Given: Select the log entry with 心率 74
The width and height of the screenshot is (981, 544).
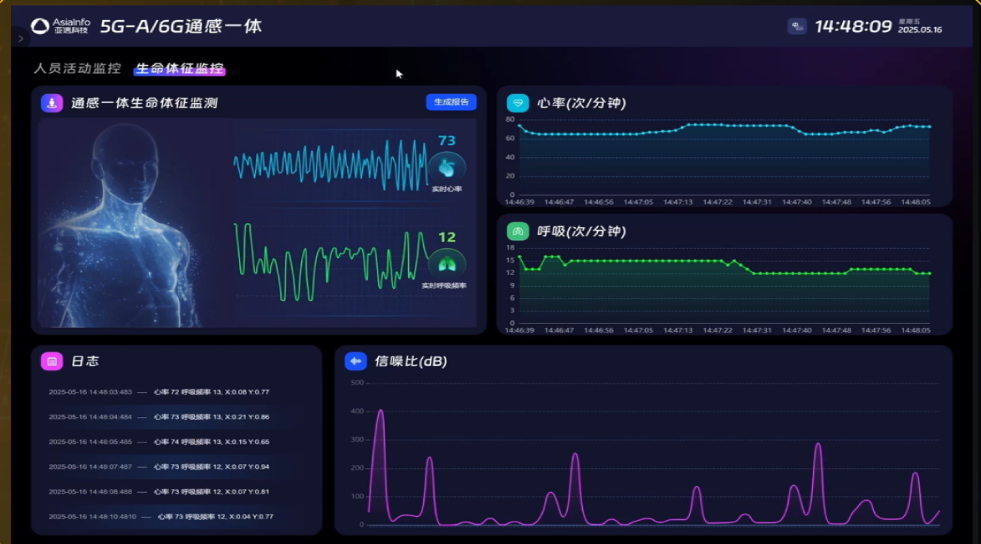Looking at the screenshot, I should click(x=160, y=441).
